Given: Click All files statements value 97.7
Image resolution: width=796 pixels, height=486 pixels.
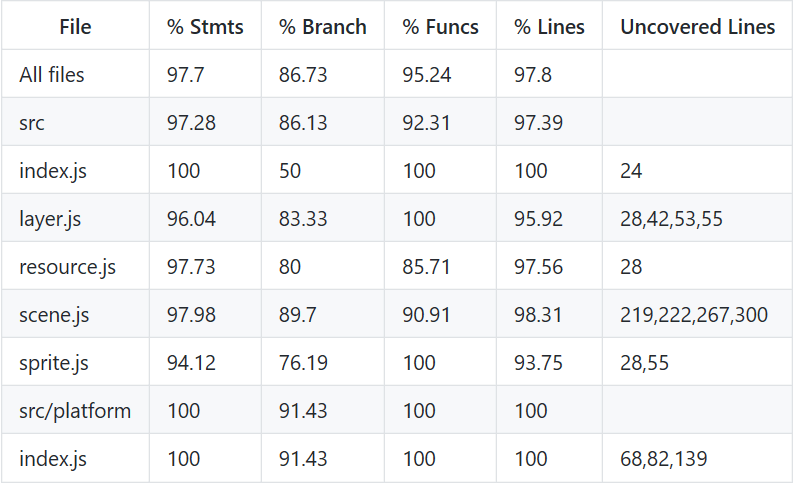Looking at the screenshot, I should (x=185, y=75).
